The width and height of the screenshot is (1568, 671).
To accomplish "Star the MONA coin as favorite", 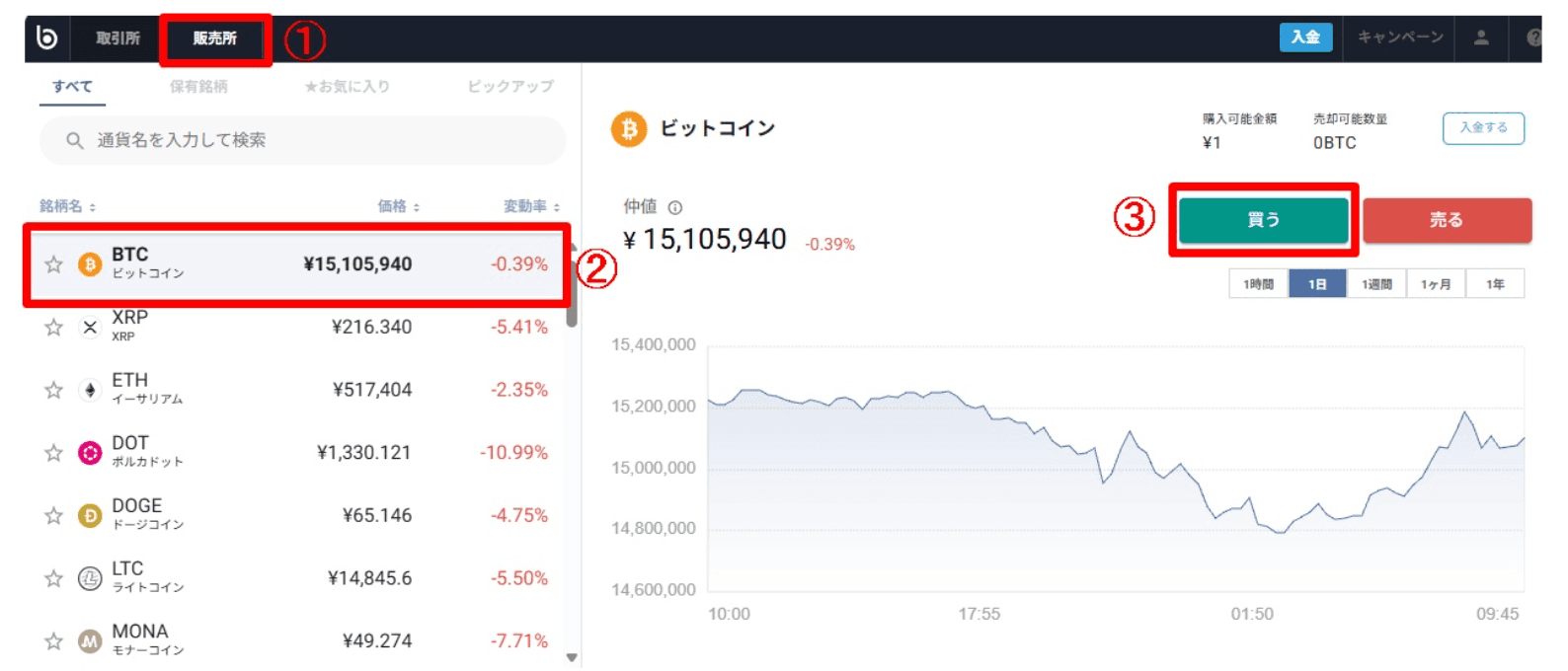I will pos(54,641).
